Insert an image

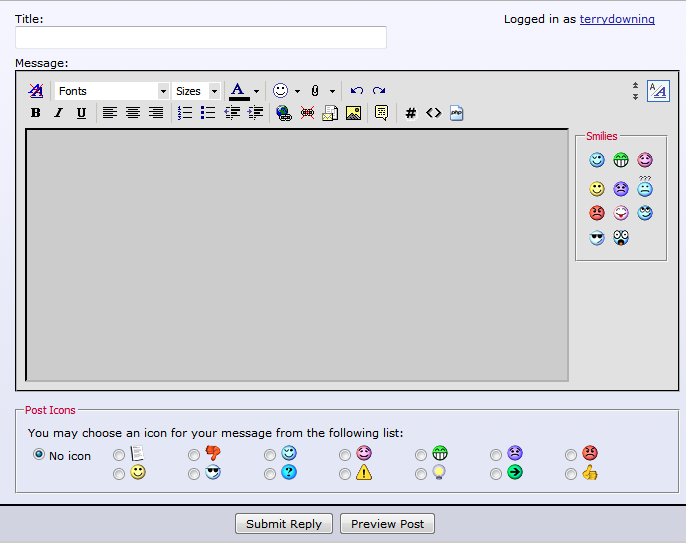pyautogui.click(x=354, y=113)
